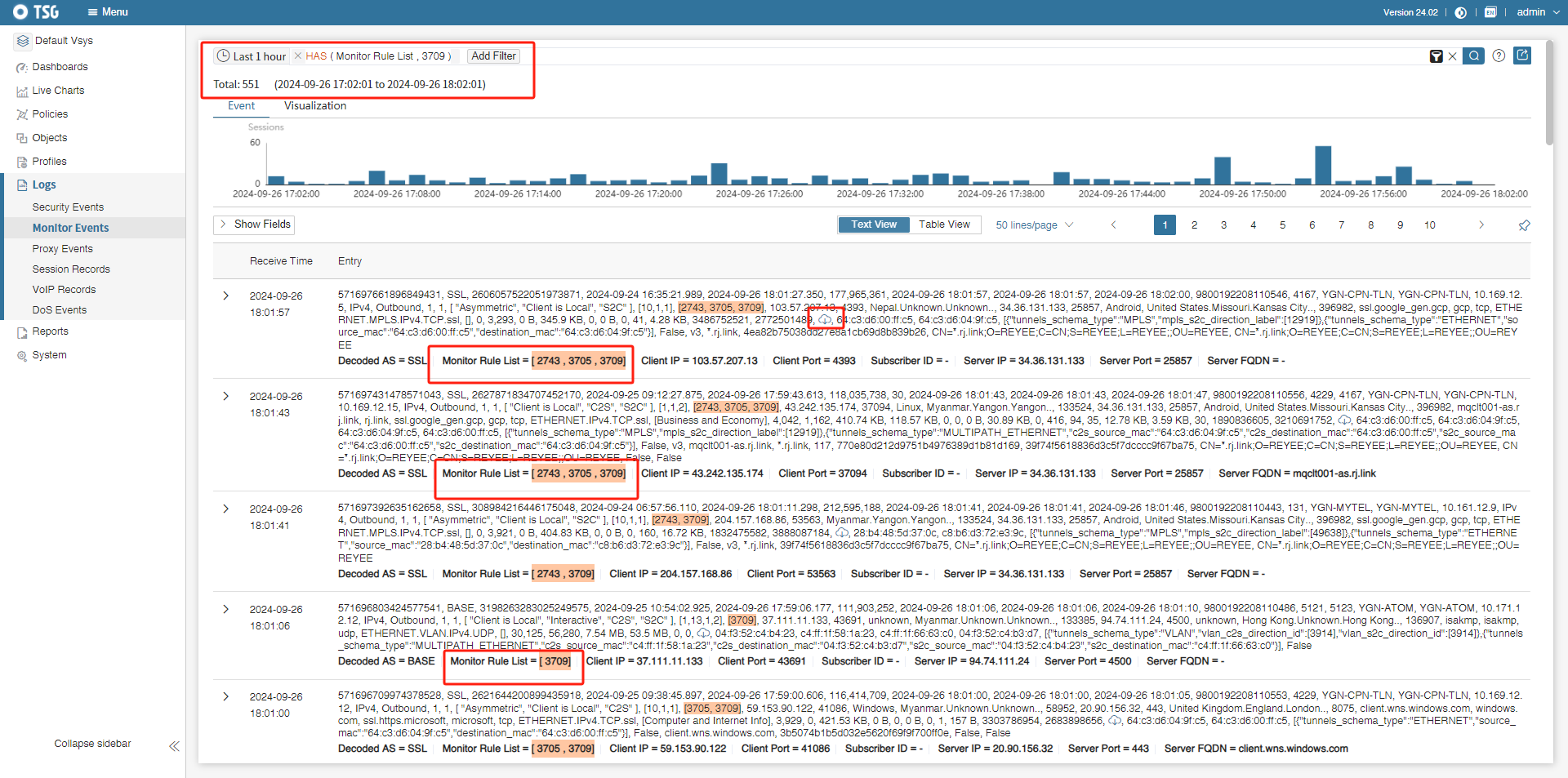1568x778 pixels.
Task: Open the 50 lines/page dropdown
Action: click(x=1034, y=225)
